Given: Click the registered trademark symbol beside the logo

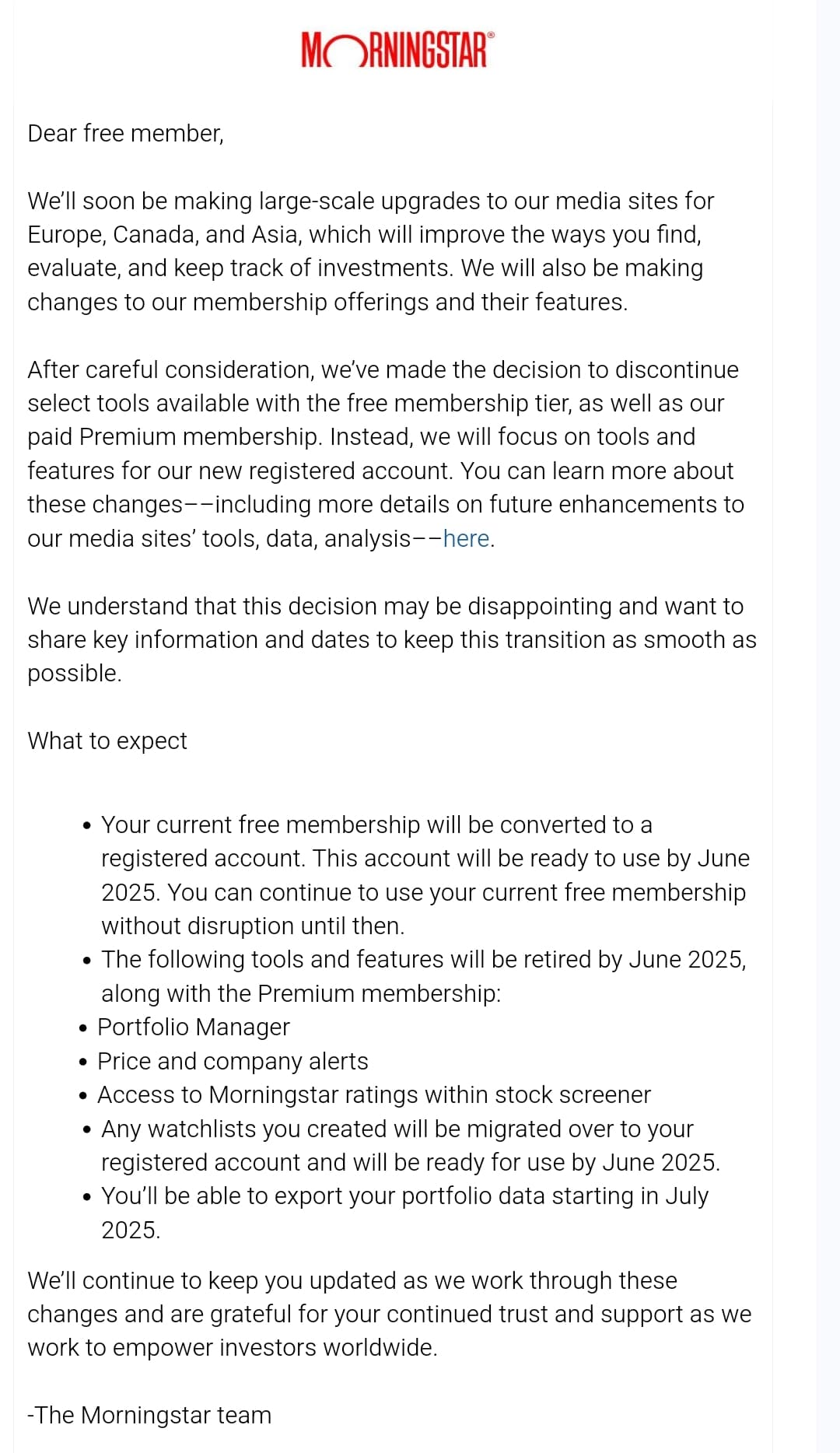Looking at the screenshot, I should (x=491, y=35).
